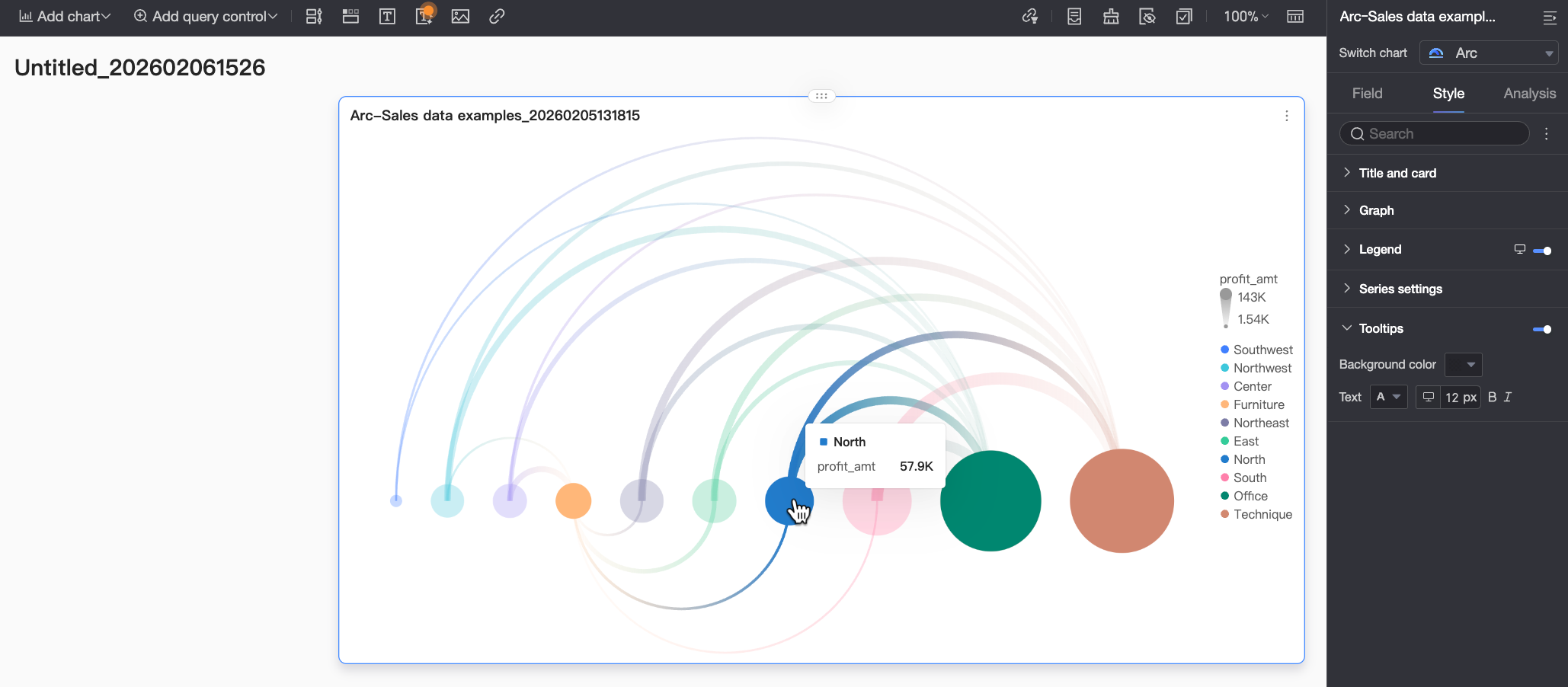Toggle Northwest in the chart legend

click(1256, 368)
